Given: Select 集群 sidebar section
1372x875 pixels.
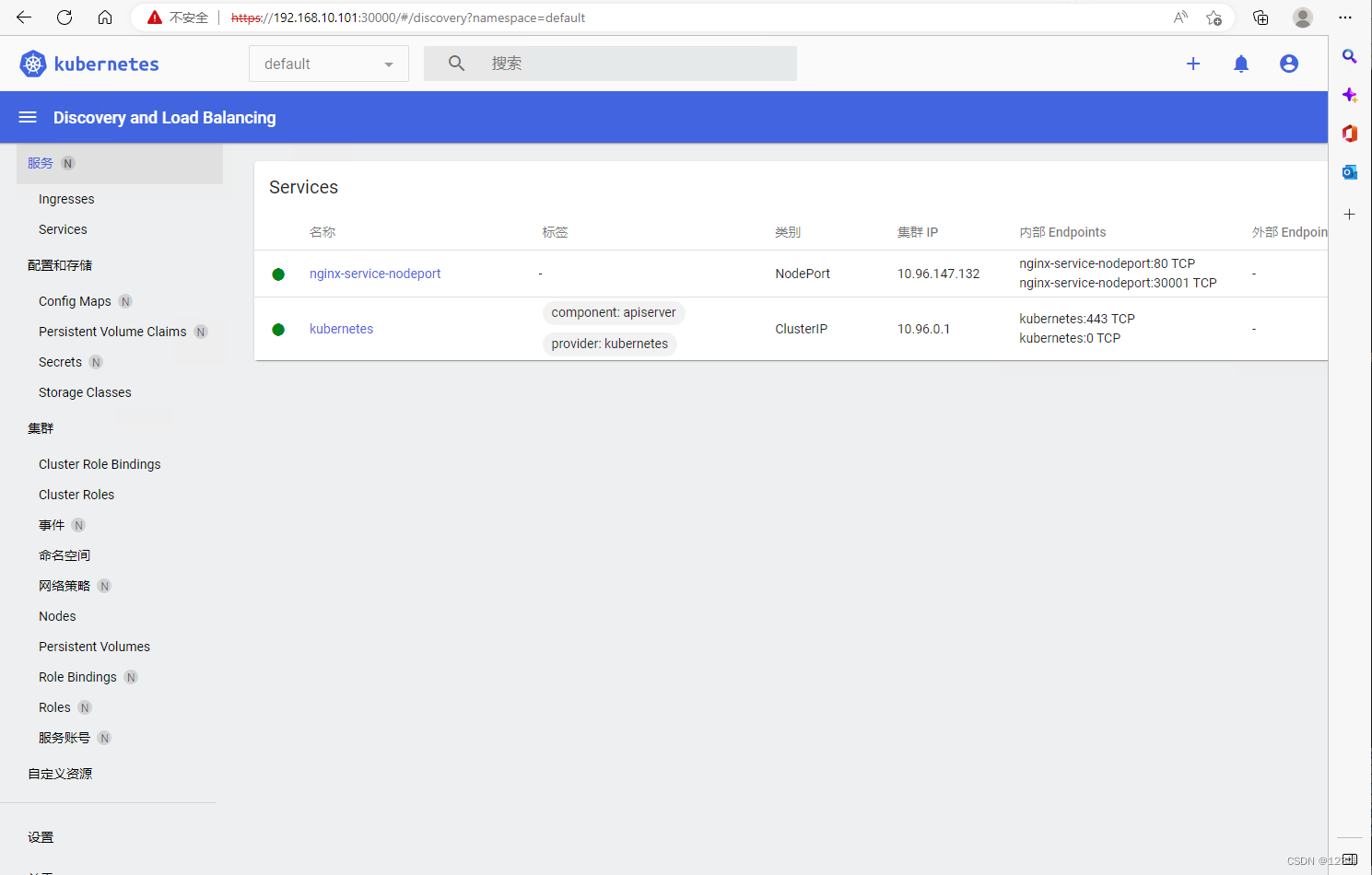Looking at the screenshot, I should tap(41, 428).
